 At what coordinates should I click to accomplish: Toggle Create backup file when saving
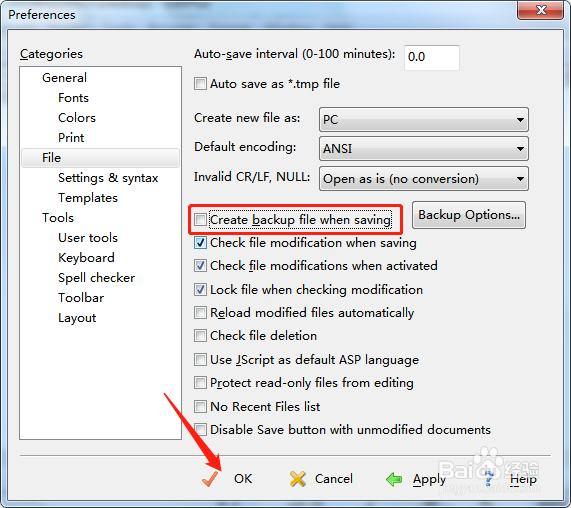(x=200, y=220)
